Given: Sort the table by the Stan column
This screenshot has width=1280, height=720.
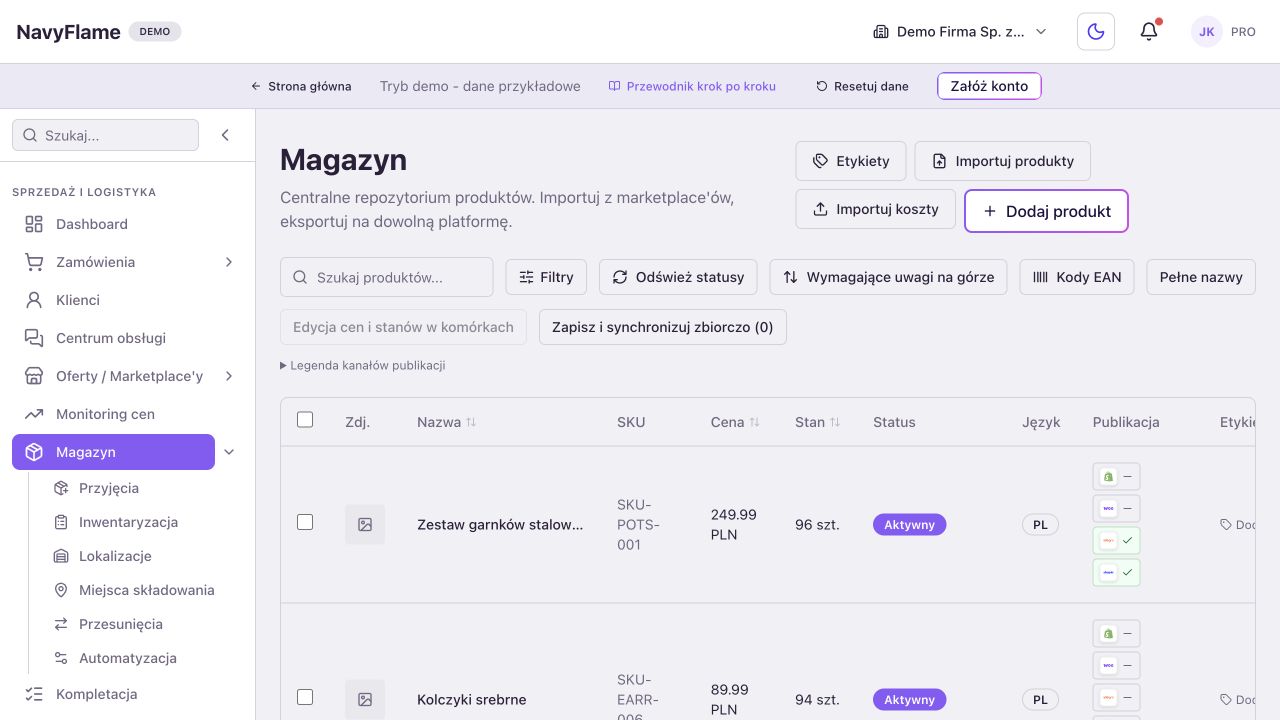Looking at the screenshot, I should pyautogui.click(x=817, y=422).
